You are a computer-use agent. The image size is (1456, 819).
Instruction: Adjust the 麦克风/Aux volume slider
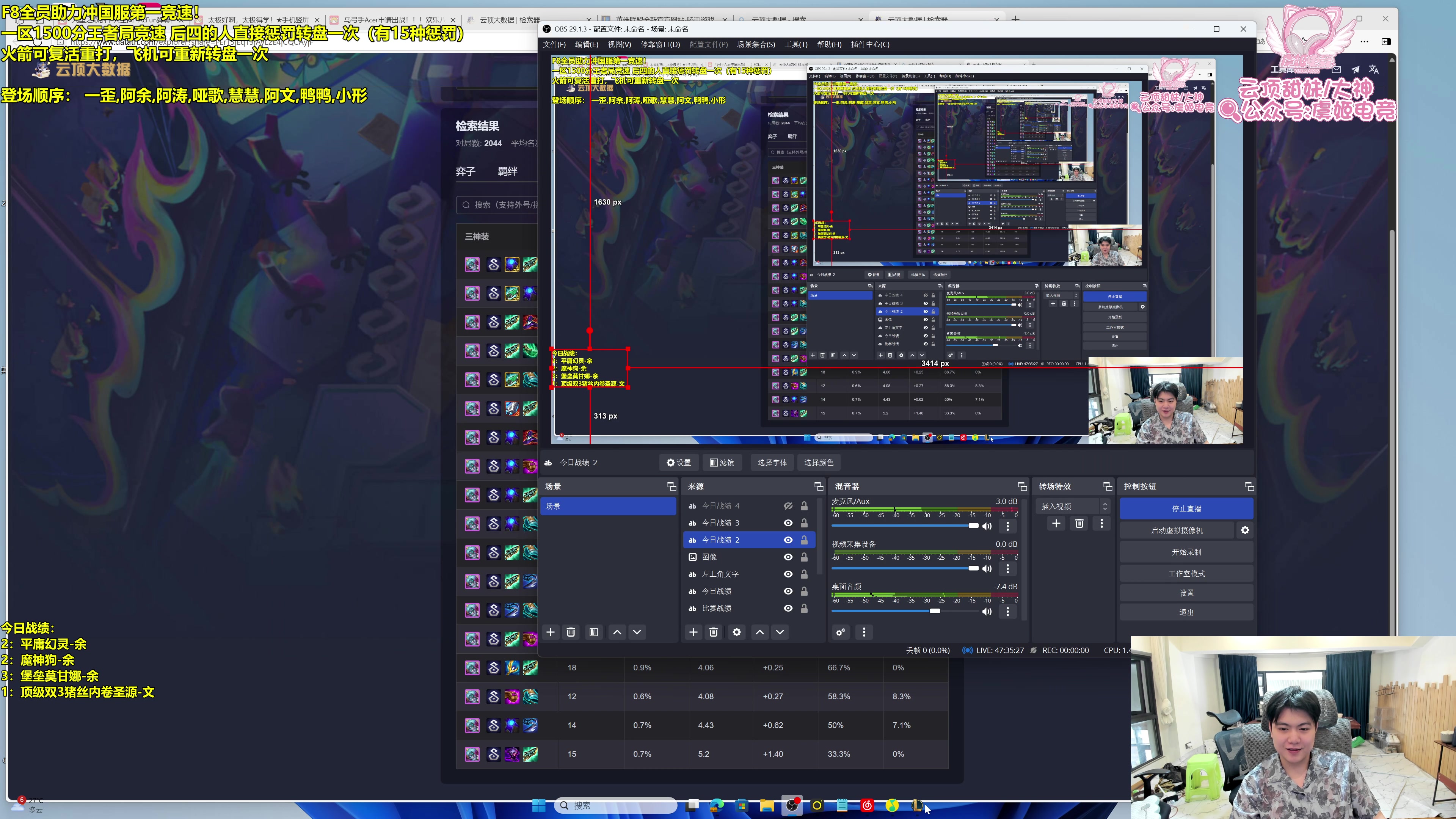905,526
